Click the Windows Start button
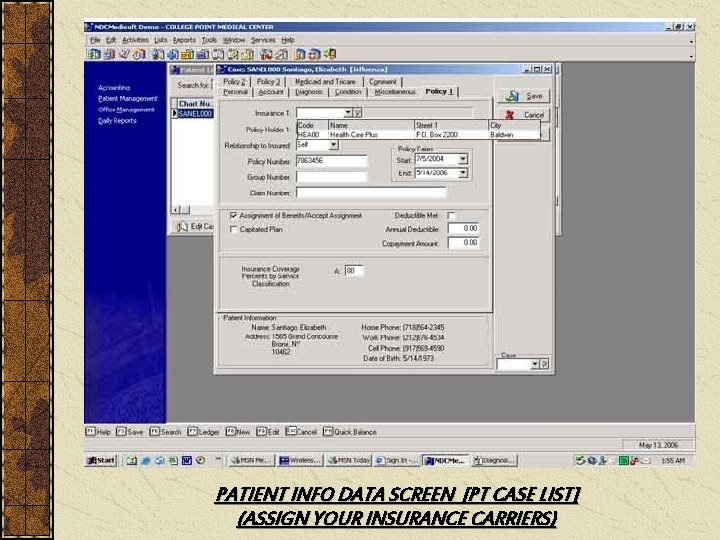This screenshot has height=540, width=720. point(101,460)
